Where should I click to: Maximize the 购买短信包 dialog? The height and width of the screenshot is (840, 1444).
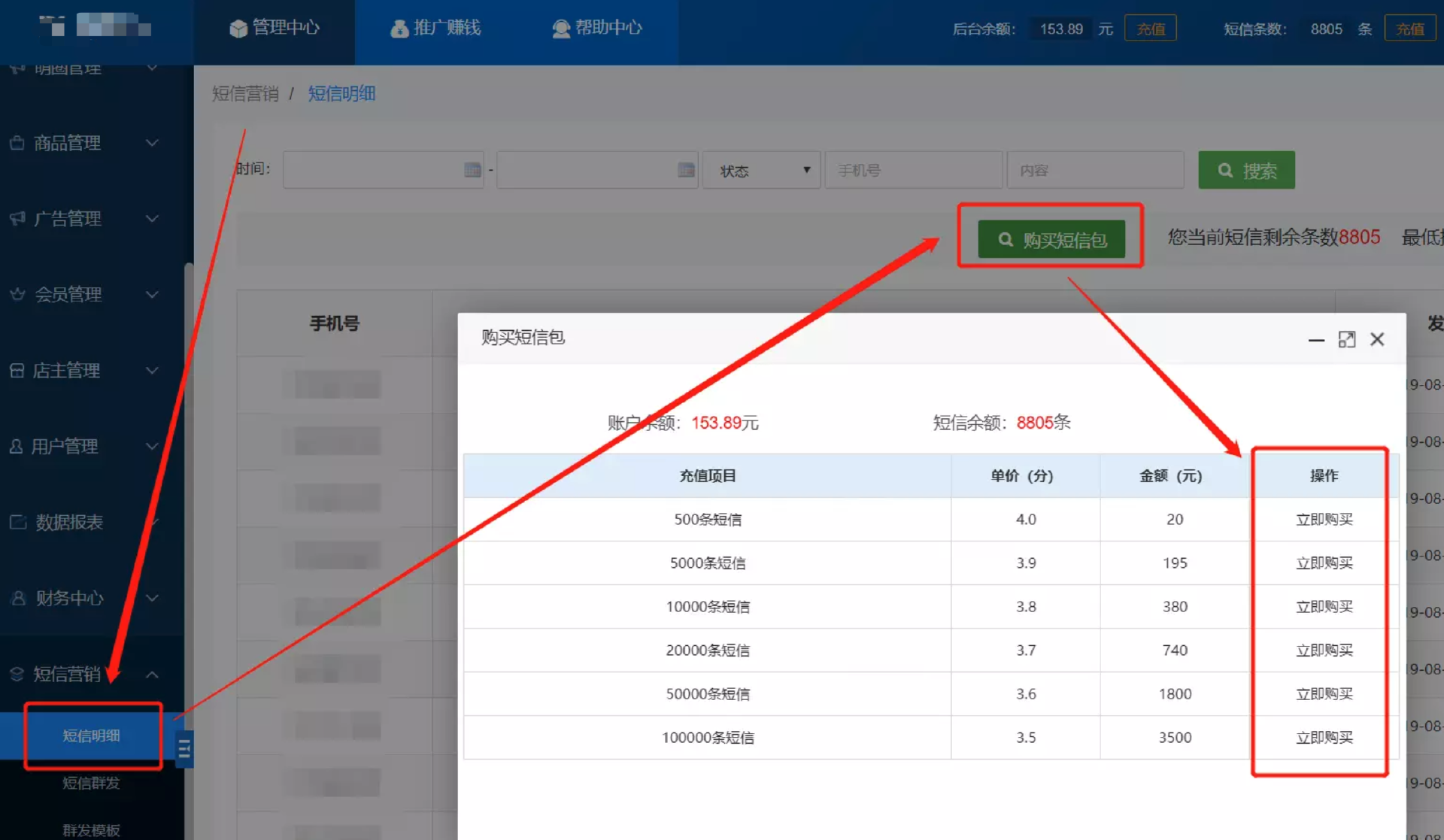(1346, 340)
